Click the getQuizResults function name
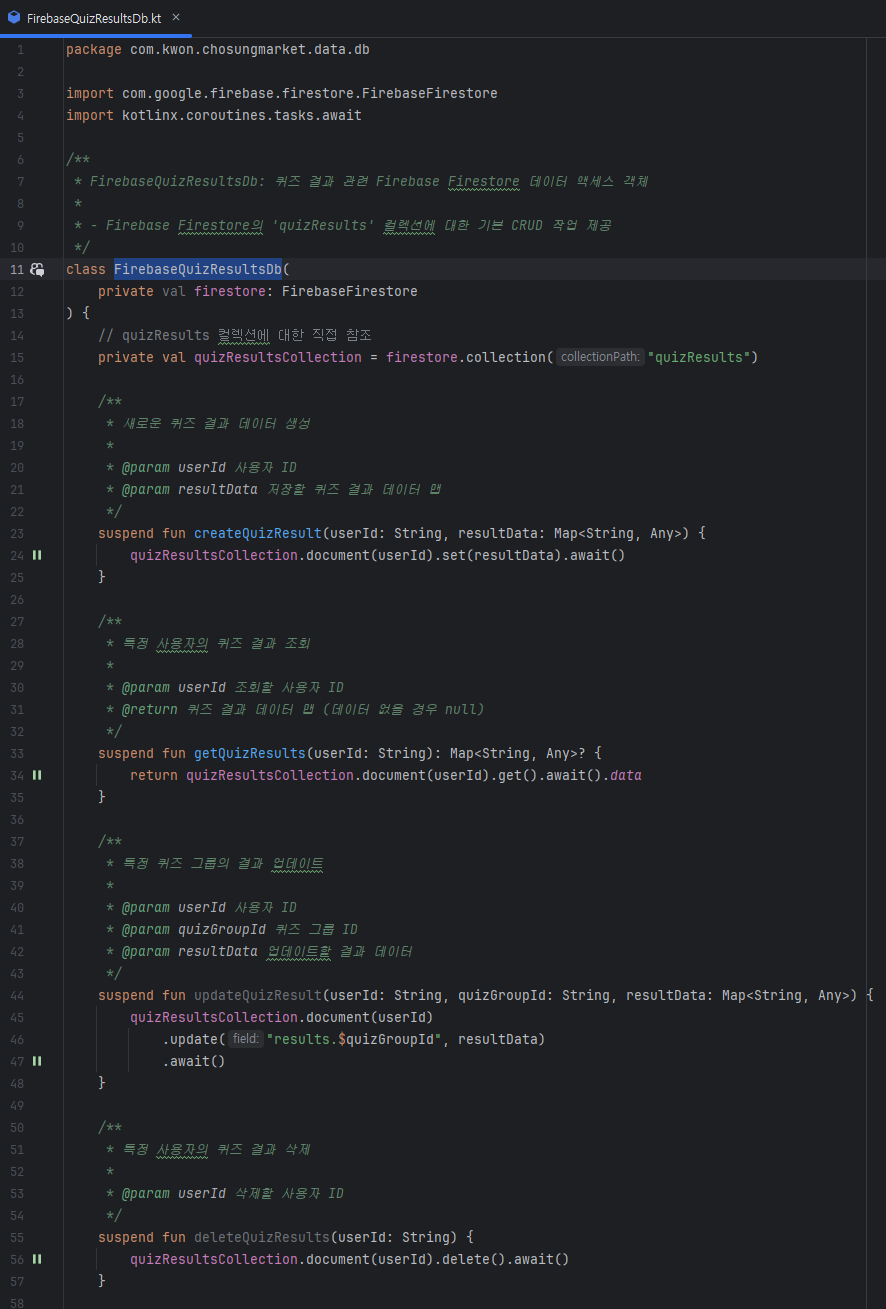 (x=250, y=753)
